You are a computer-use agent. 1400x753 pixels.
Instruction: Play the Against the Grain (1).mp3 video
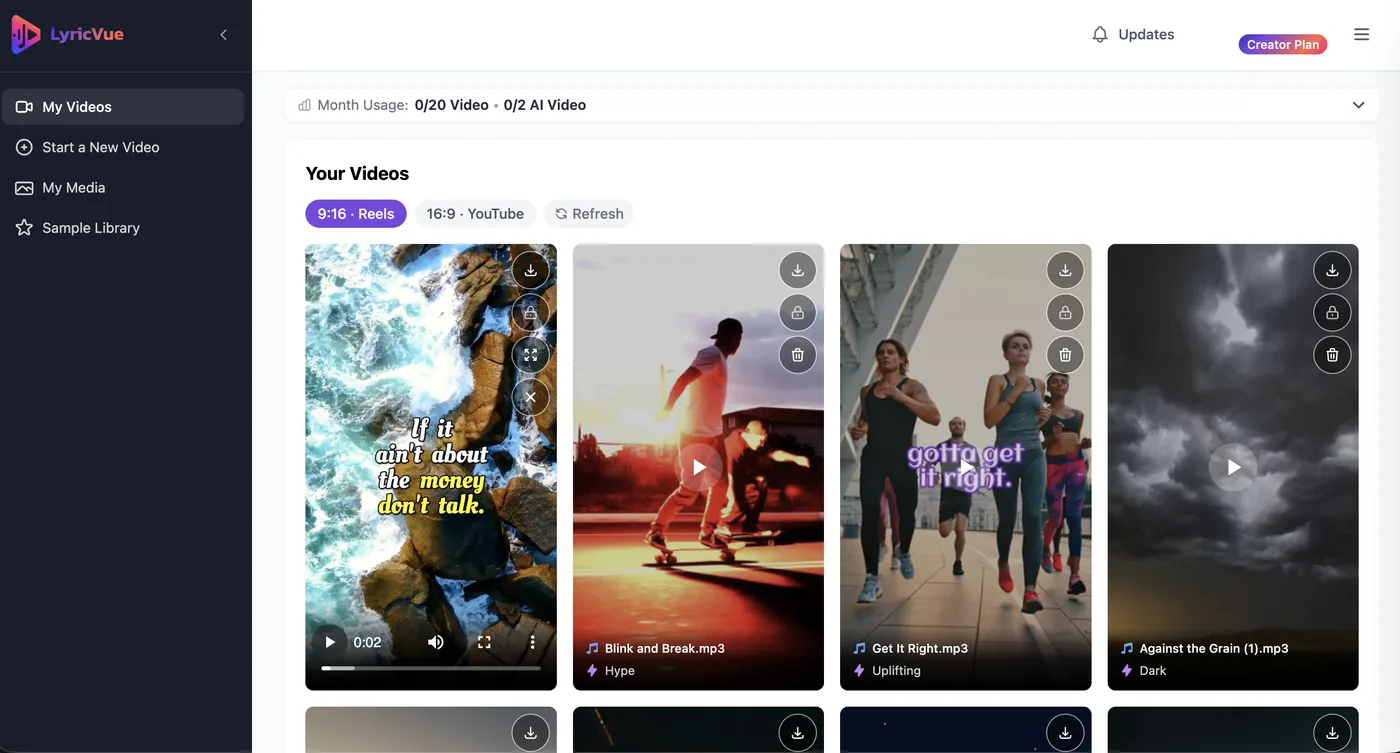pos(1233,467)
